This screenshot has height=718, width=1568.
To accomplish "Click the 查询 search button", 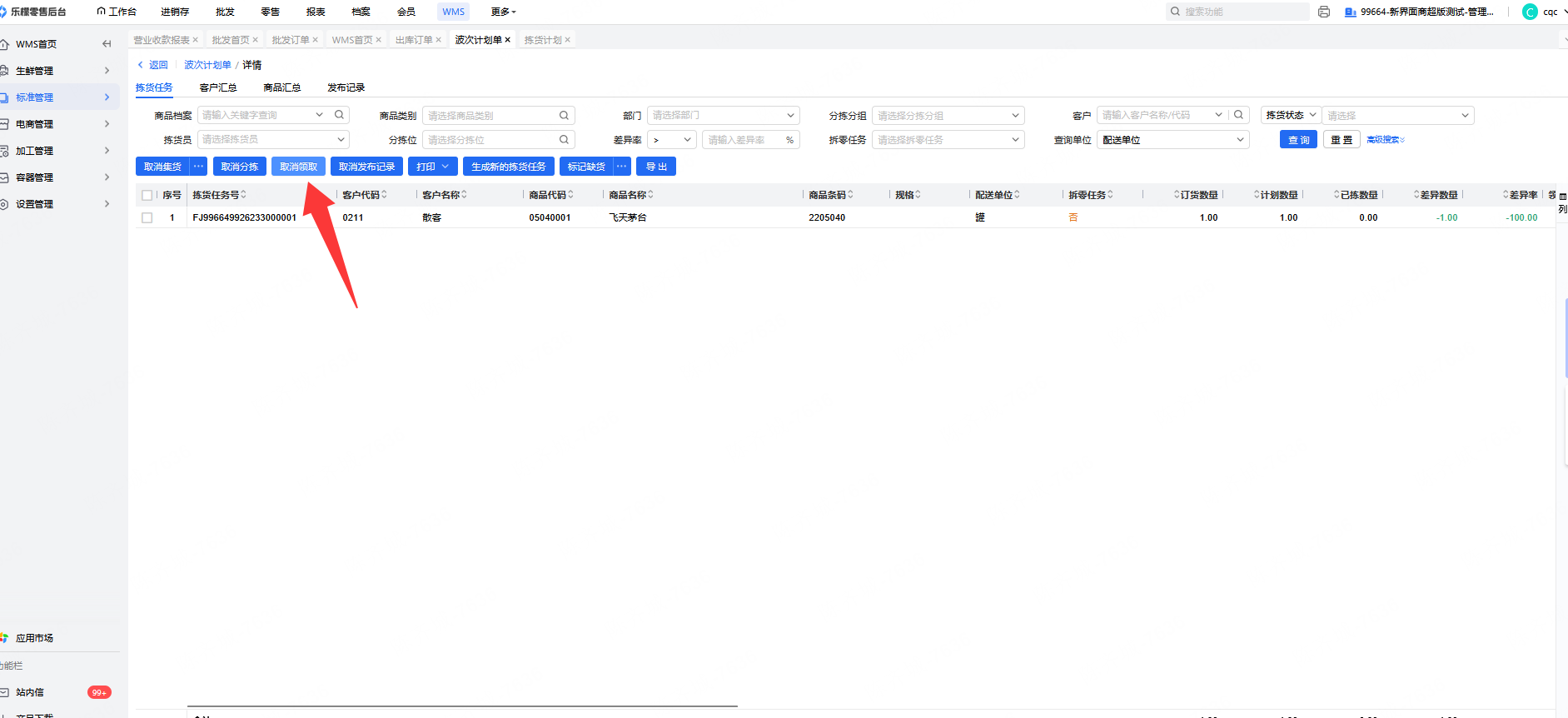I will (x=1298, y=140).
